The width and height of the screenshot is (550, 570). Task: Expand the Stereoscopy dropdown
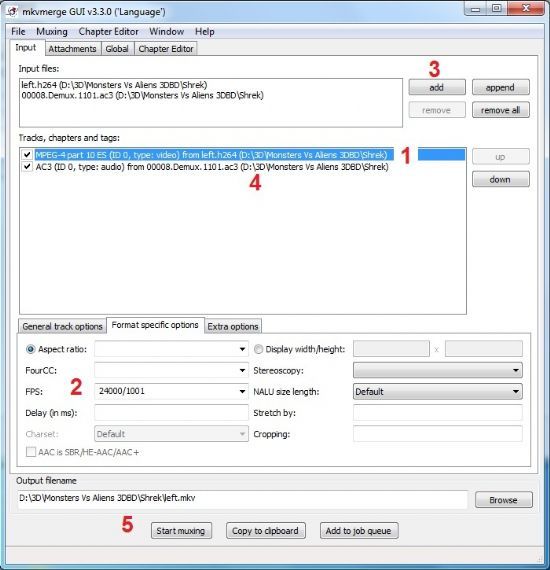pyautogui.click(x=438, y=370)
